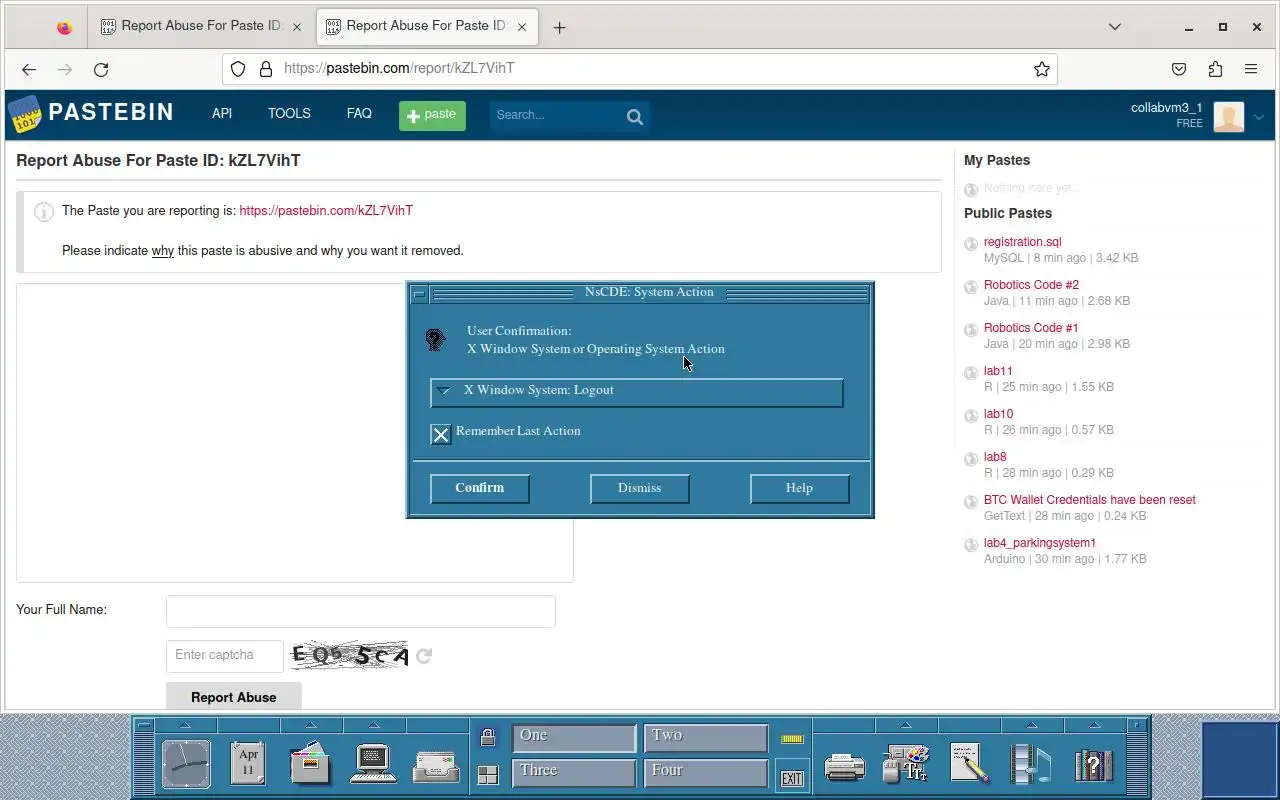Click the site lock icon in the address bar
1280x800 pixels.
(x=266, y=69)
